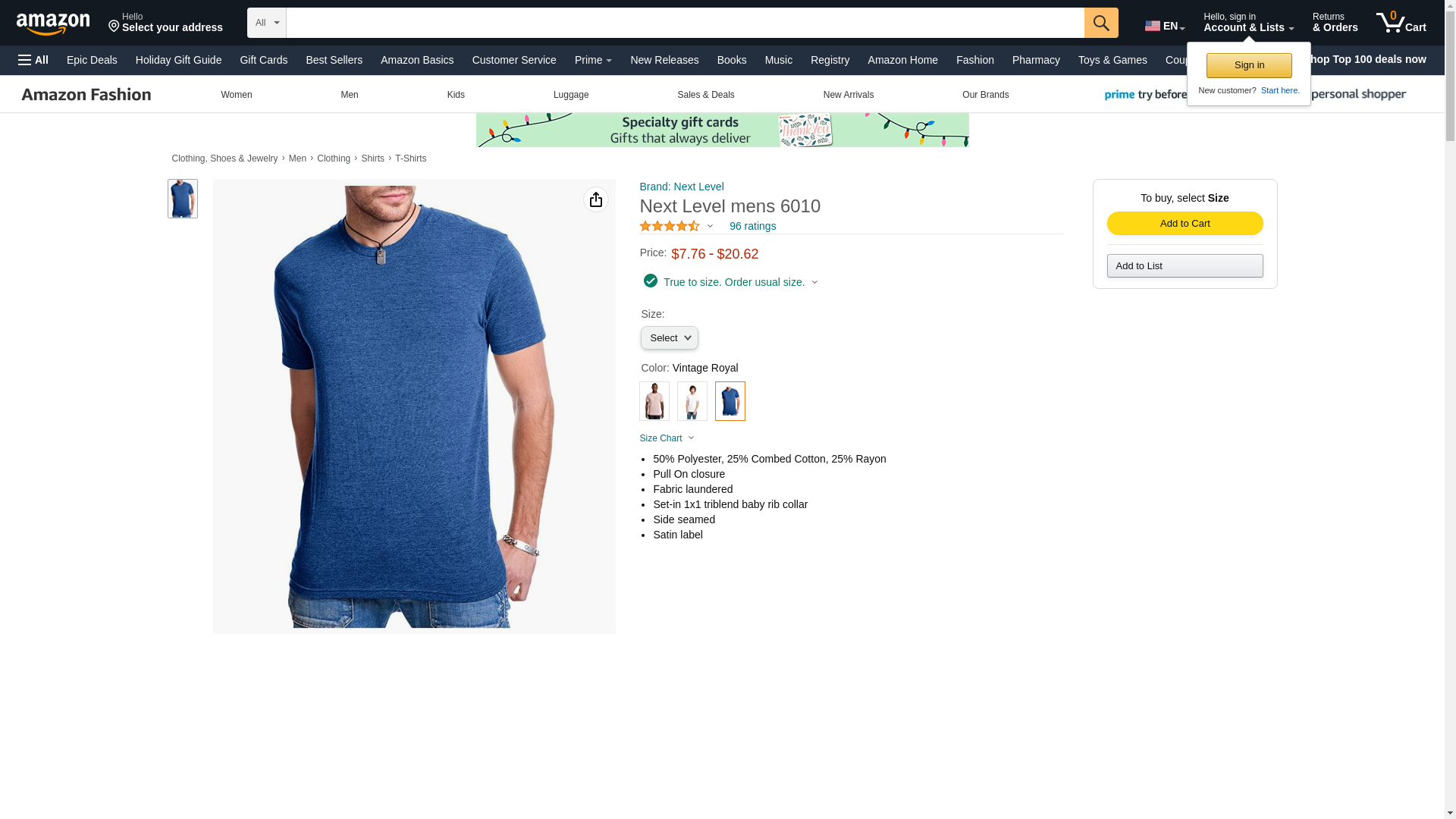
Task: Open the Prime menu in navigation bar
Action: (593, 60)
